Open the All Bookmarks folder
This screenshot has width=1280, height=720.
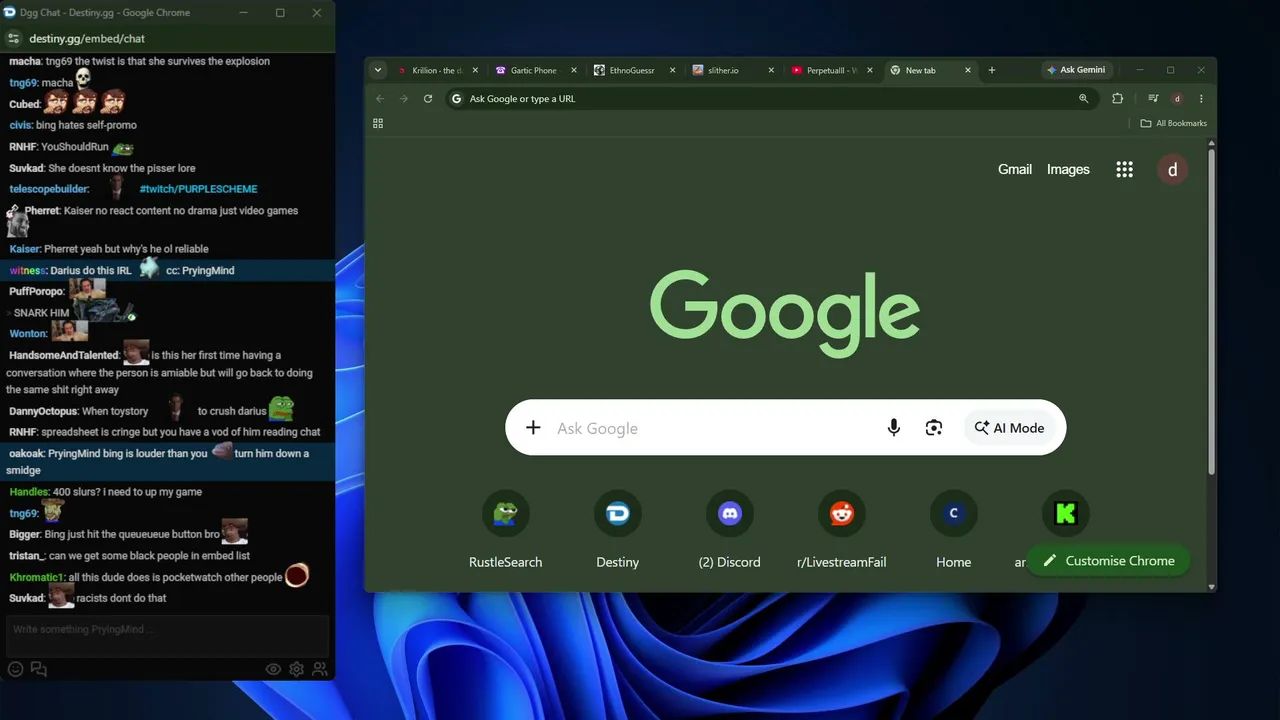click(x=1174, y=123)
